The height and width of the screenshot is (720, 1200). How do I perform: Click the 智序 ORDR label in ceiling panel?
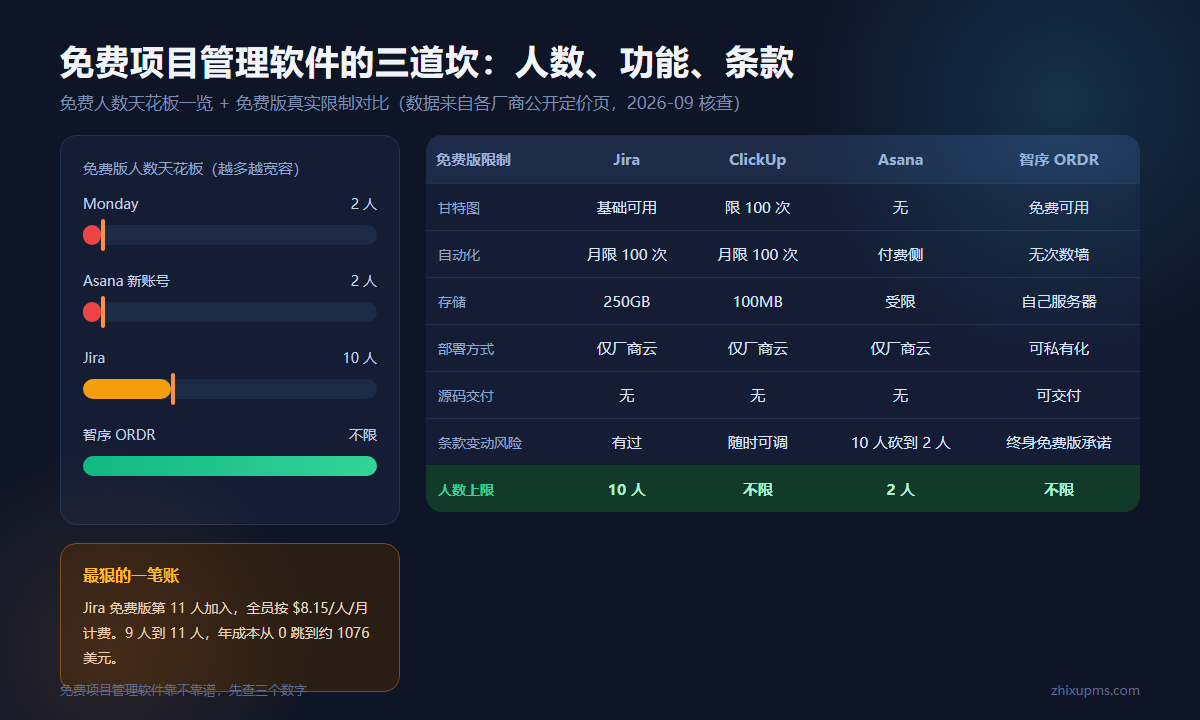click(x=119, y=435)
